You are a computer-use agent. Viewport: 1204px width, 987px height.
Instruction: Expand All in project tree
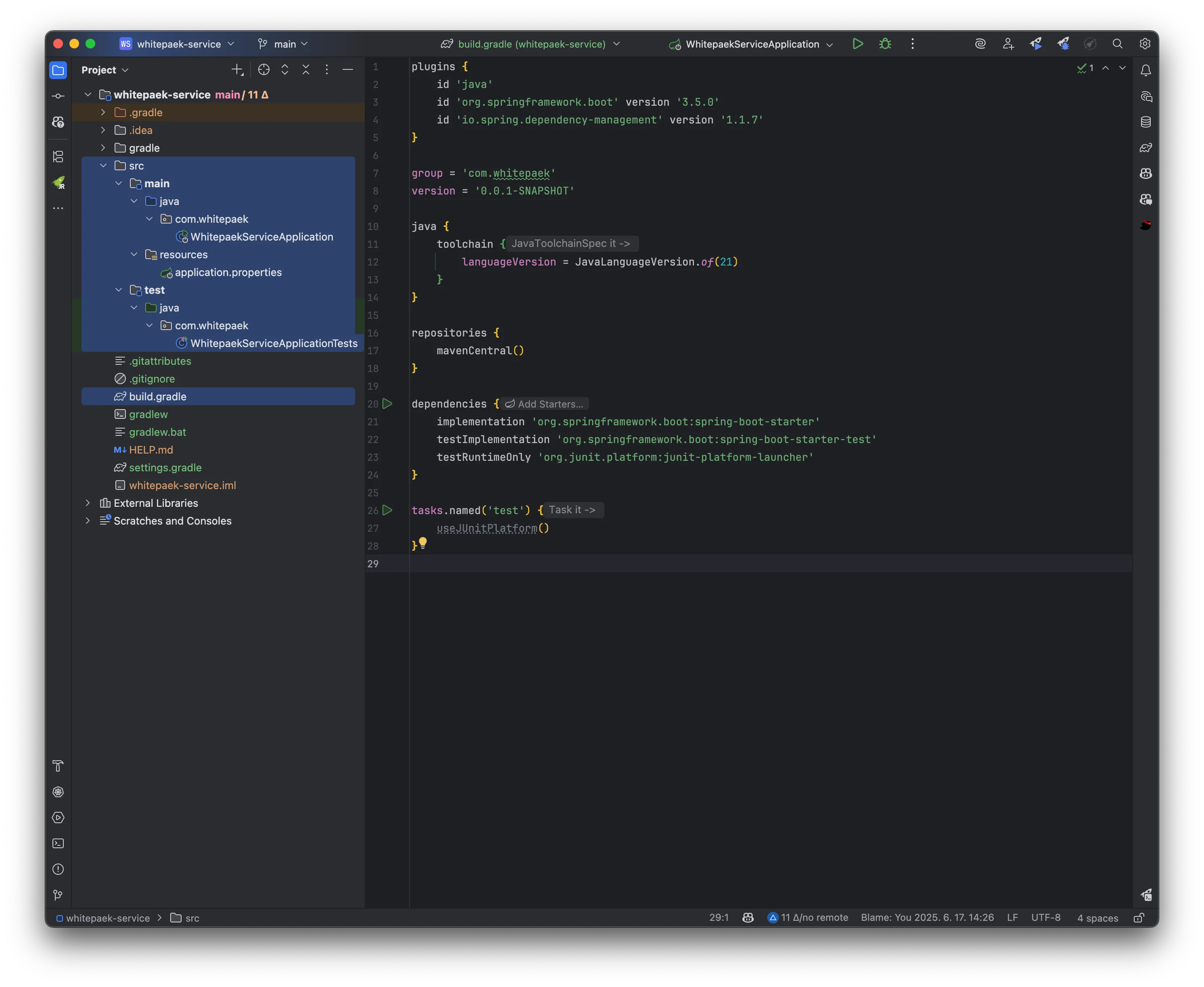coord(285,69)
